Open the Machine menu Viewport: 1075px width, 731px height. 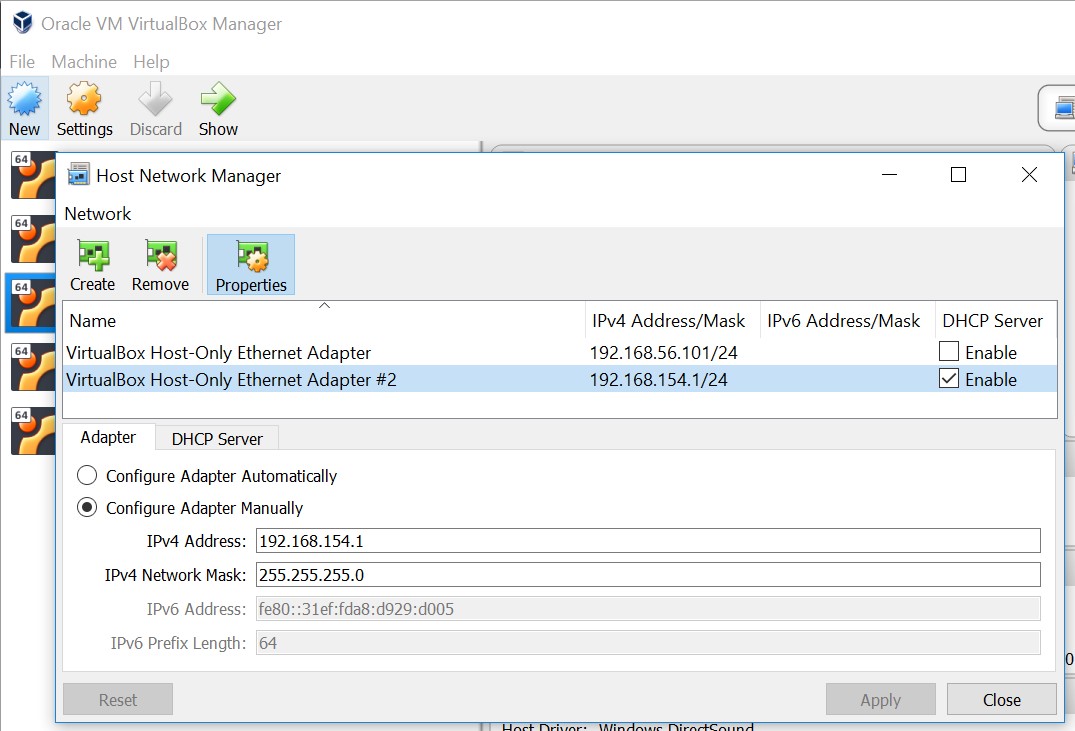tap(84, 62)
